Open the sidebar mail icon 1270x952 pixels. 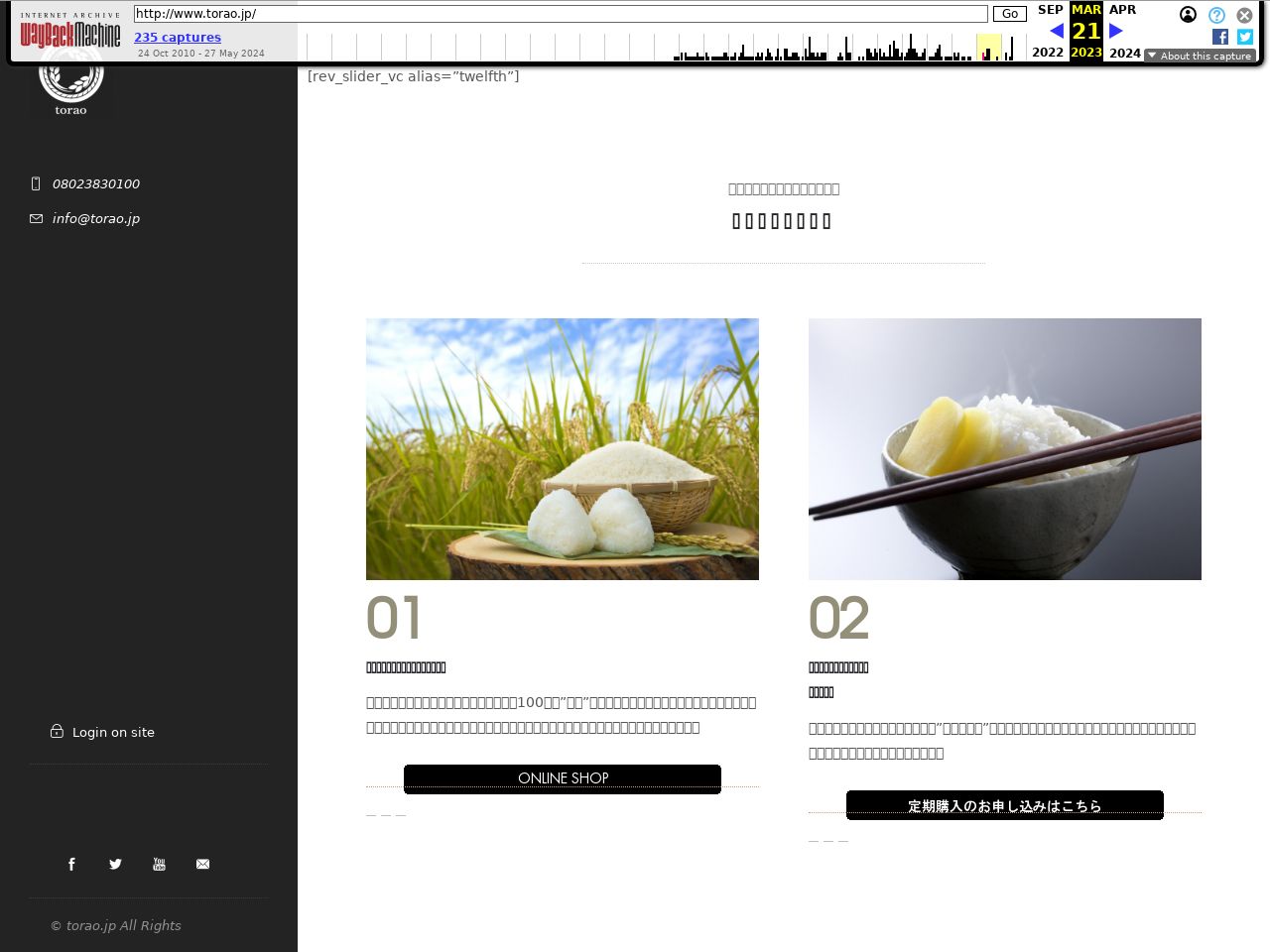pyautogui.click(x=202, y=864)
